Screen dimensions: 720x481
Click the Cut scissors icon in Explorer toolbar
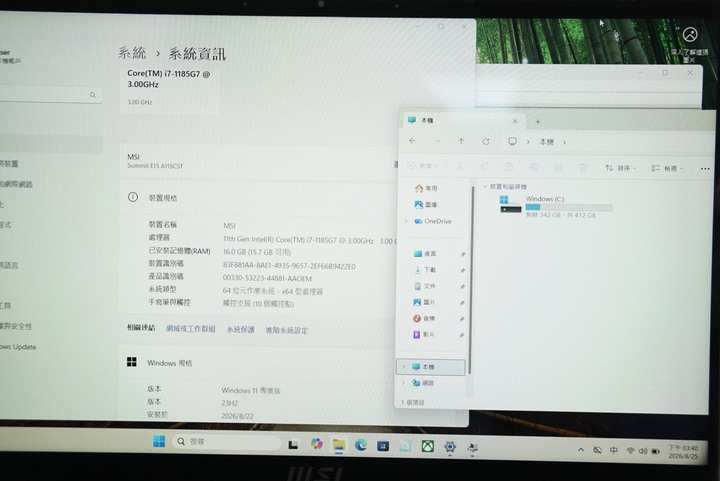[x=460, y=167]
